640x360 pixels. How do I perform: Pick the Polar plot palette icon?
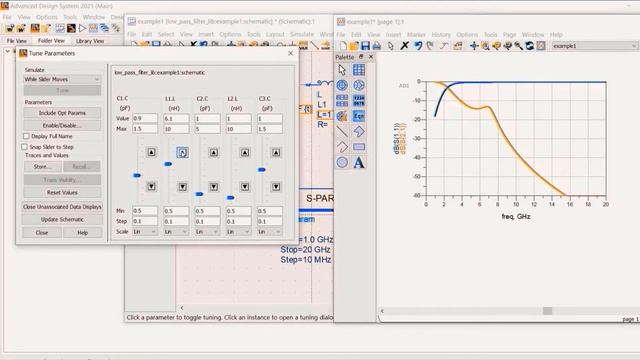pyautogui.click(x=342, y=85)
